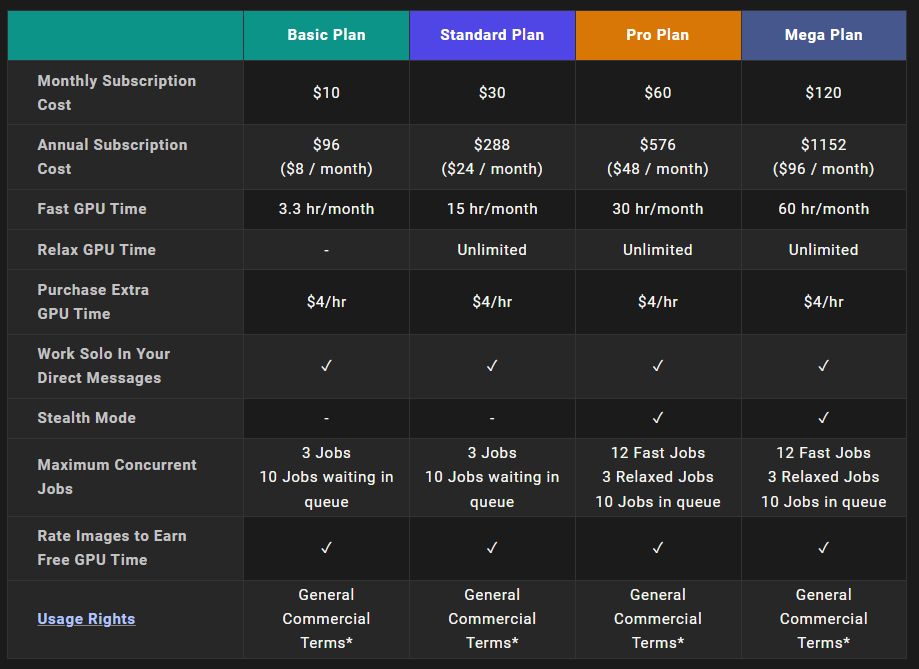Click Standard Plan's Work Solo checkmark
919x669 pixels.
pos(492,366)
